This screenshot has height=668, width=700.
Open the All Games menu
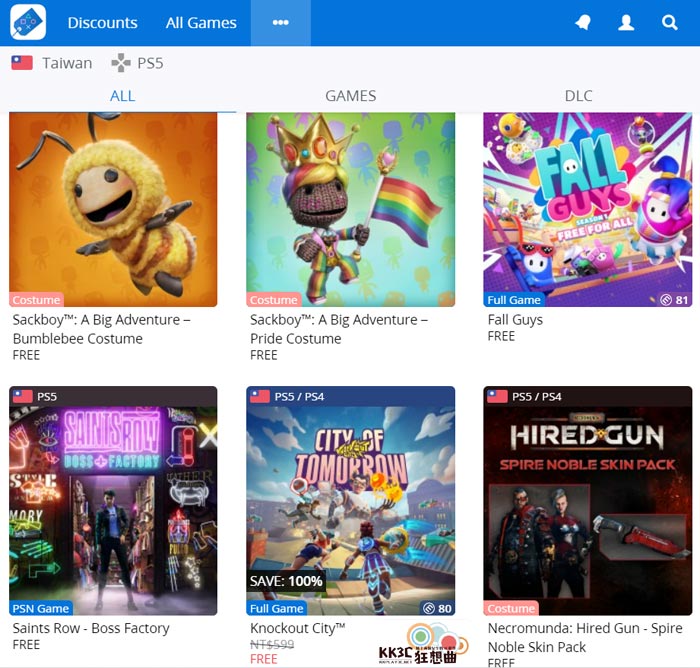[201, 23]
